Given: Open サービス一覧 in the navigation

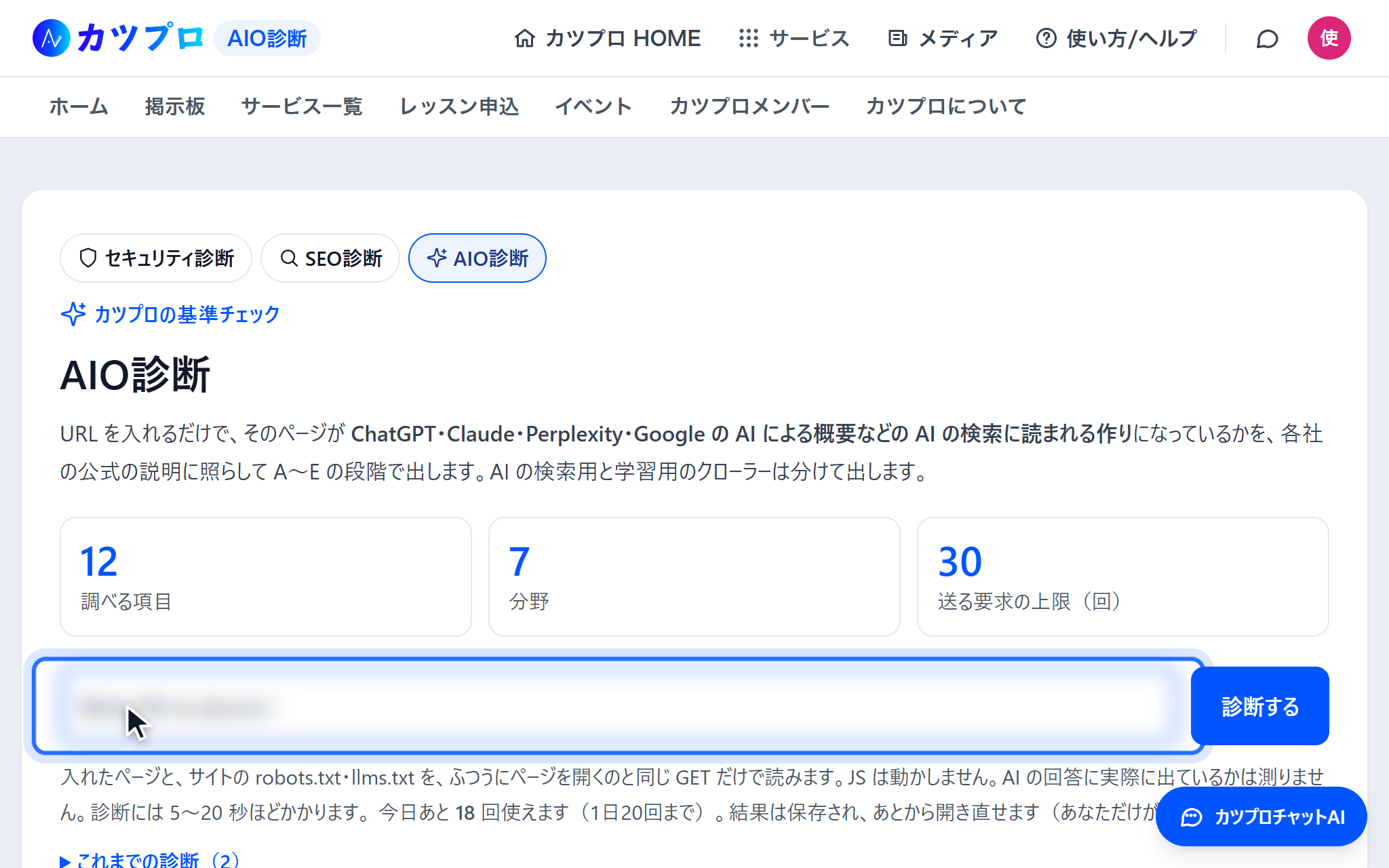Looking at the screenshot, I should (x=302, y=106).
